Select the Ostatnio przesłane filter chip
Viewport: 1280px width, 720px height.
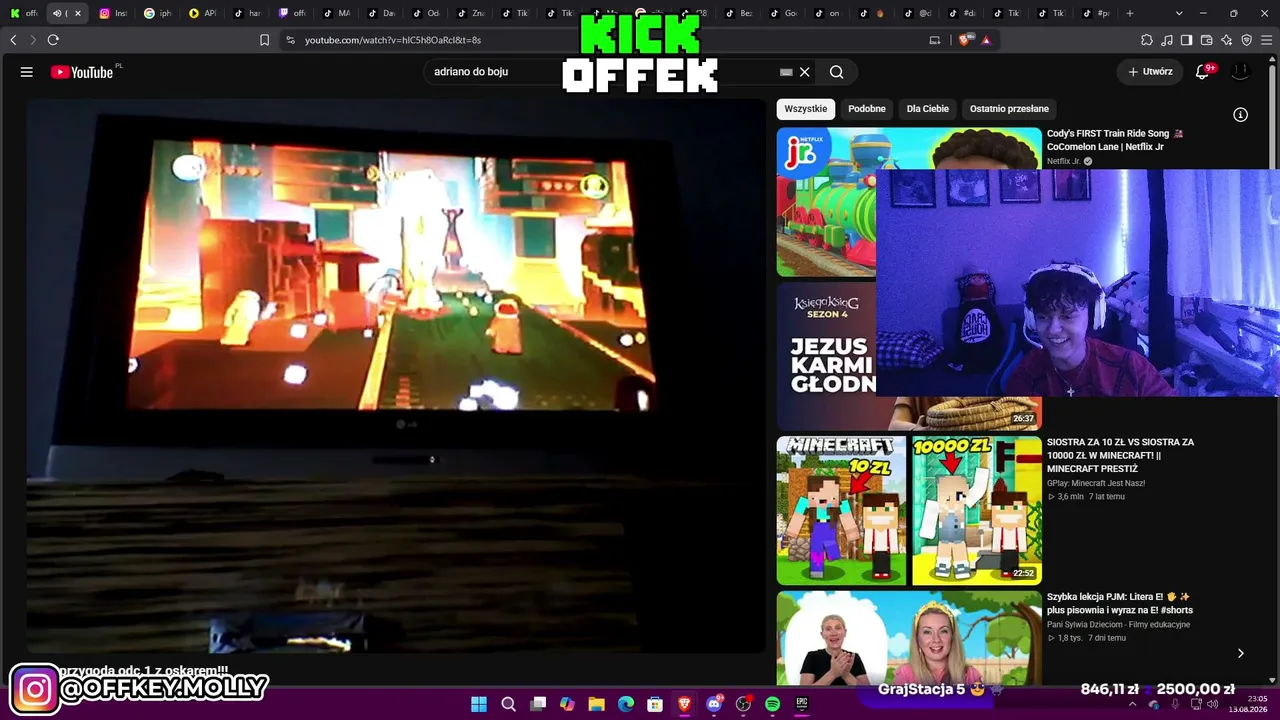[1009, 109]
